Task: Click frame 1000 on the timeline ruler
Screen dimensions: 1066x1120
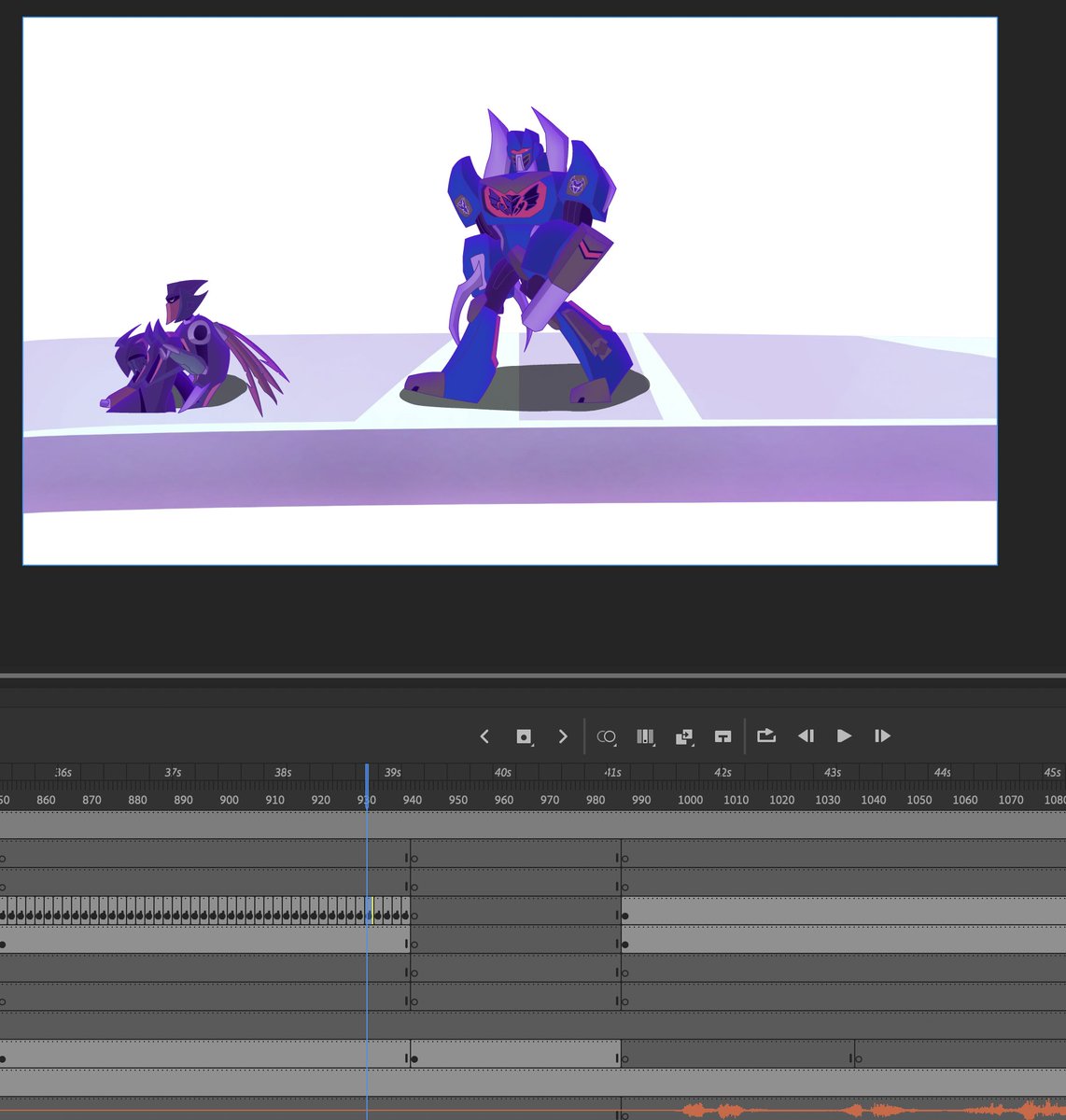Action: 691,800
